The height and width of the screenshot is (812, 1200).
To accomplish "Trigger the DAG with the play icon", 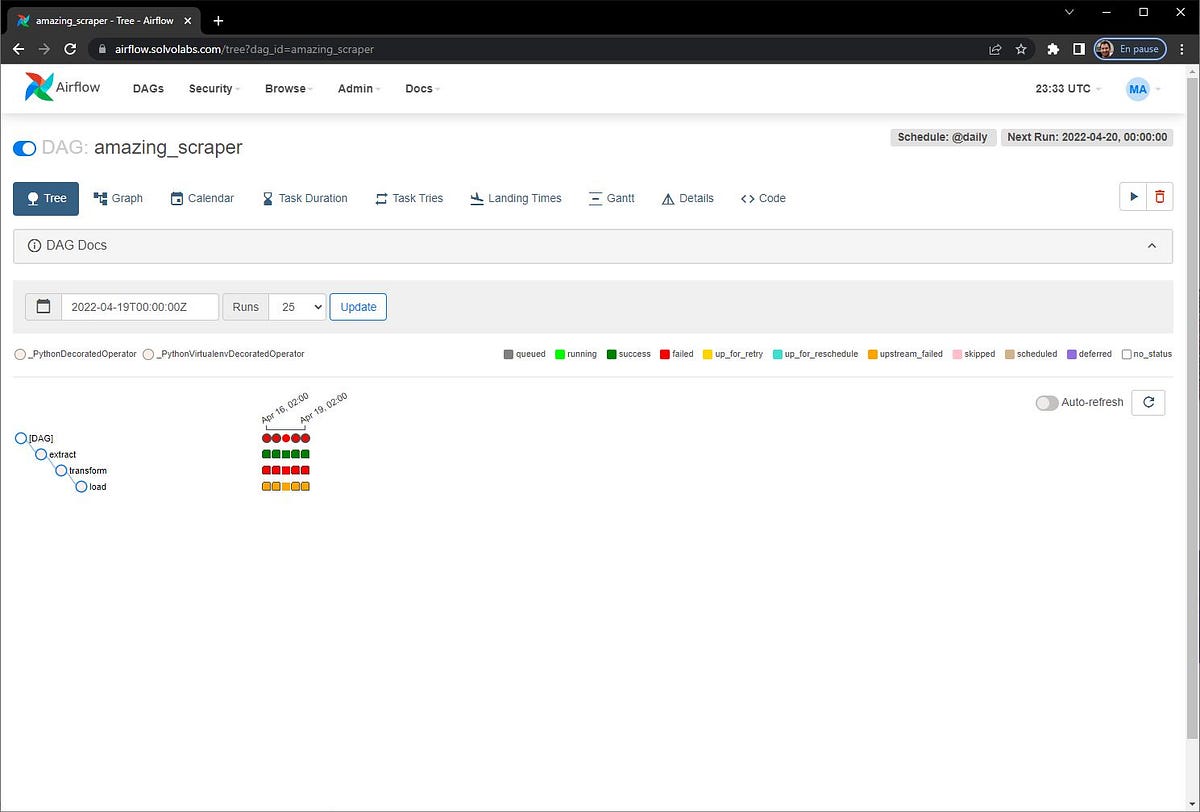I will pos(1134,196).
